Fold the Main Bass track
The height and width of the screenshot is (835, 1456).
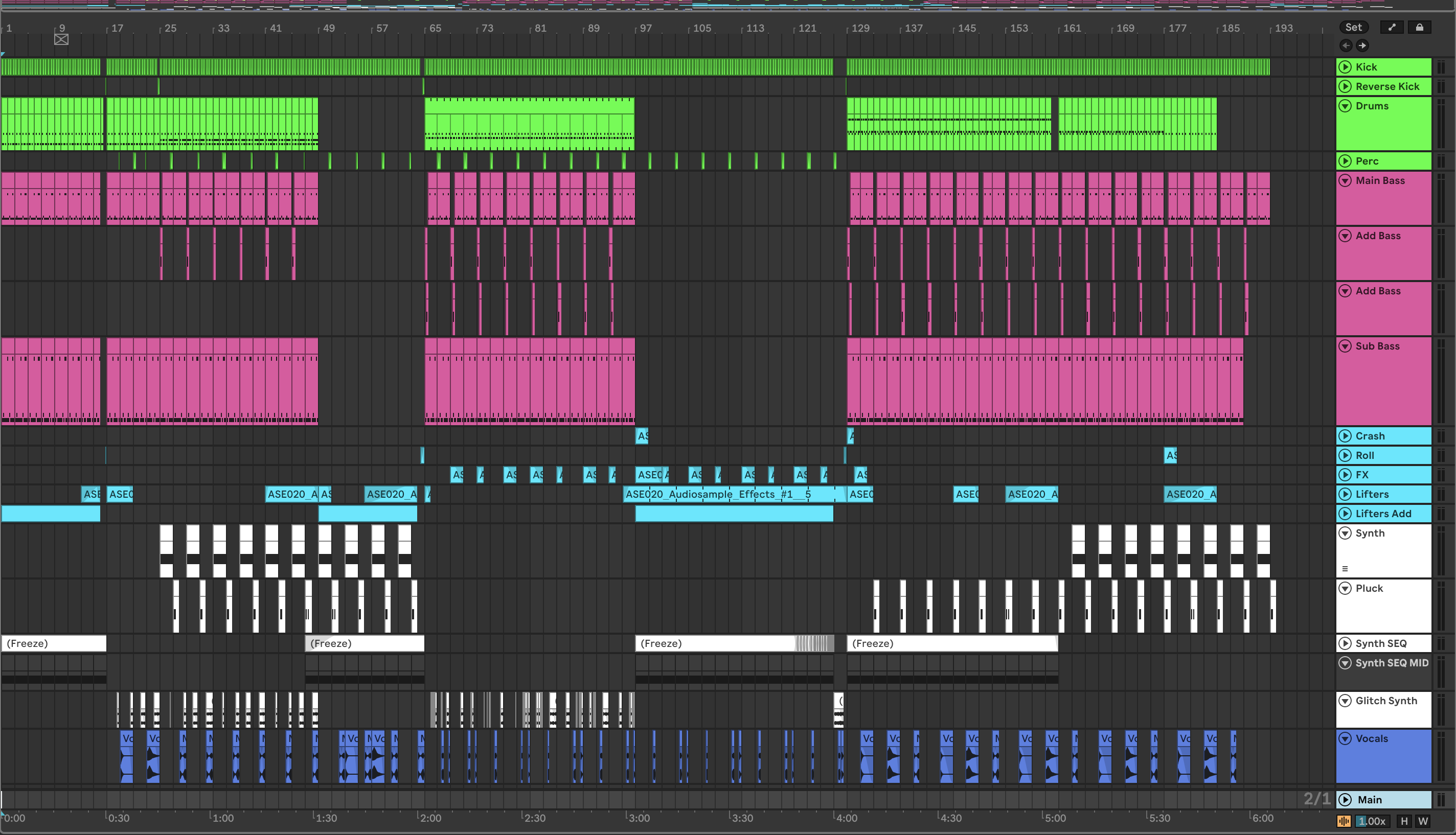click(x=1345, y=181)
